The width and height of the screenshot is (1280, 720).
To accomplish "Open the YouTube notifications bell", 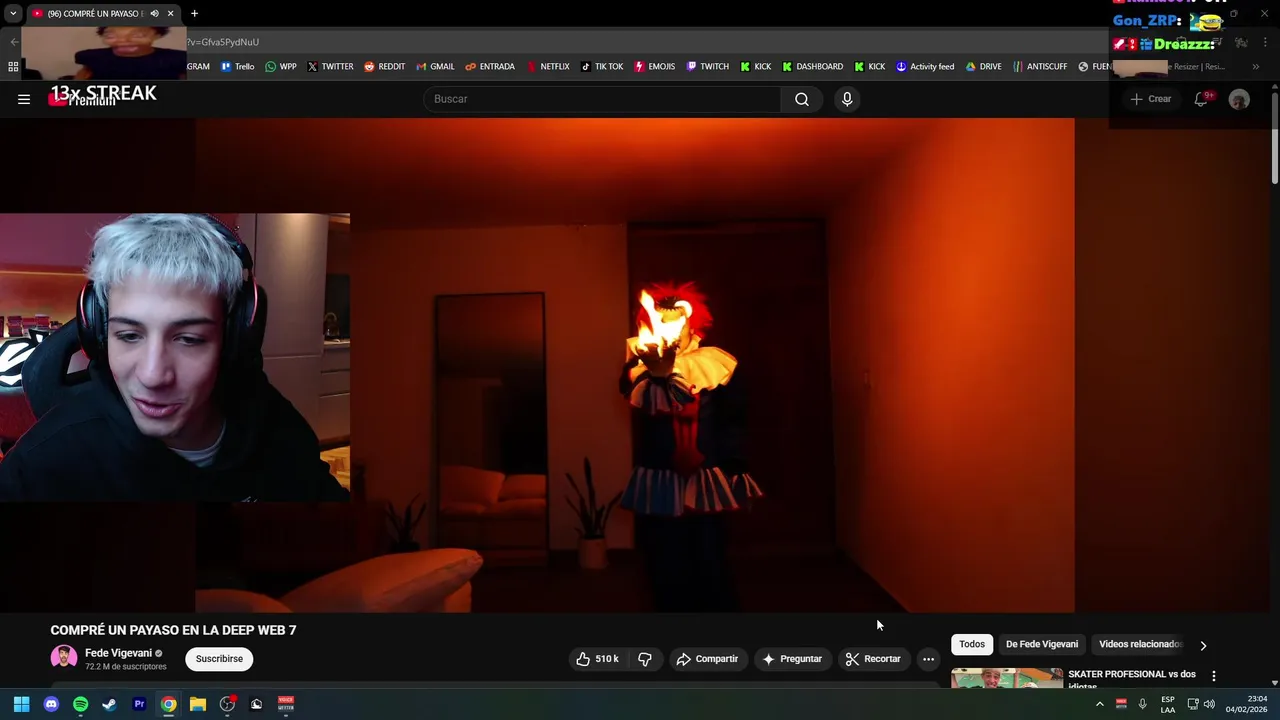I will pyautogui.click(x=1202, y=98).
